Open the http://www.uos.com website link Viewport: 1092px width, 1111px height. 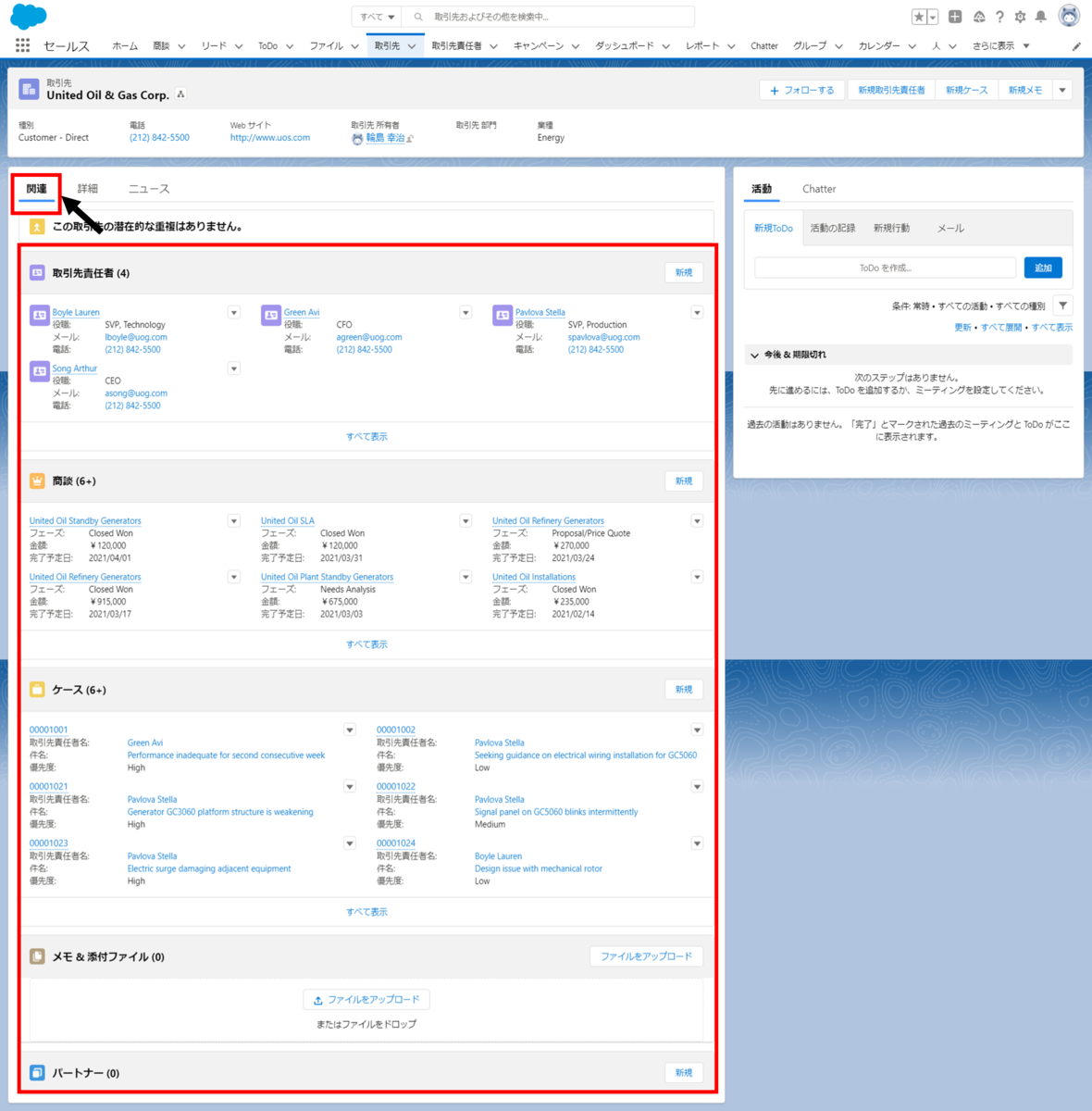tap(270, 138)
